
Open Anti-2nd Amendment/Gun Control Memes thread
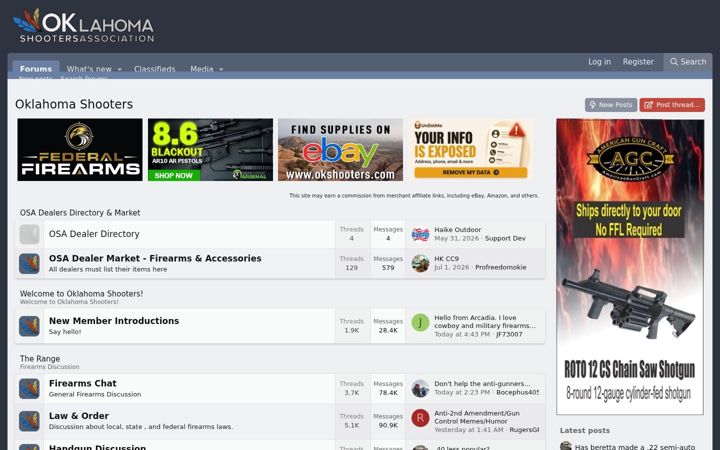(477, 417)
